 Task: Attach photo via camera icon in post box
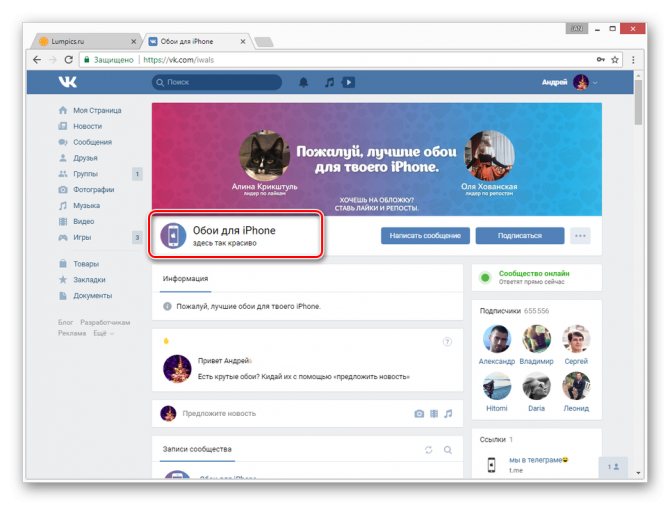[419, 414]
